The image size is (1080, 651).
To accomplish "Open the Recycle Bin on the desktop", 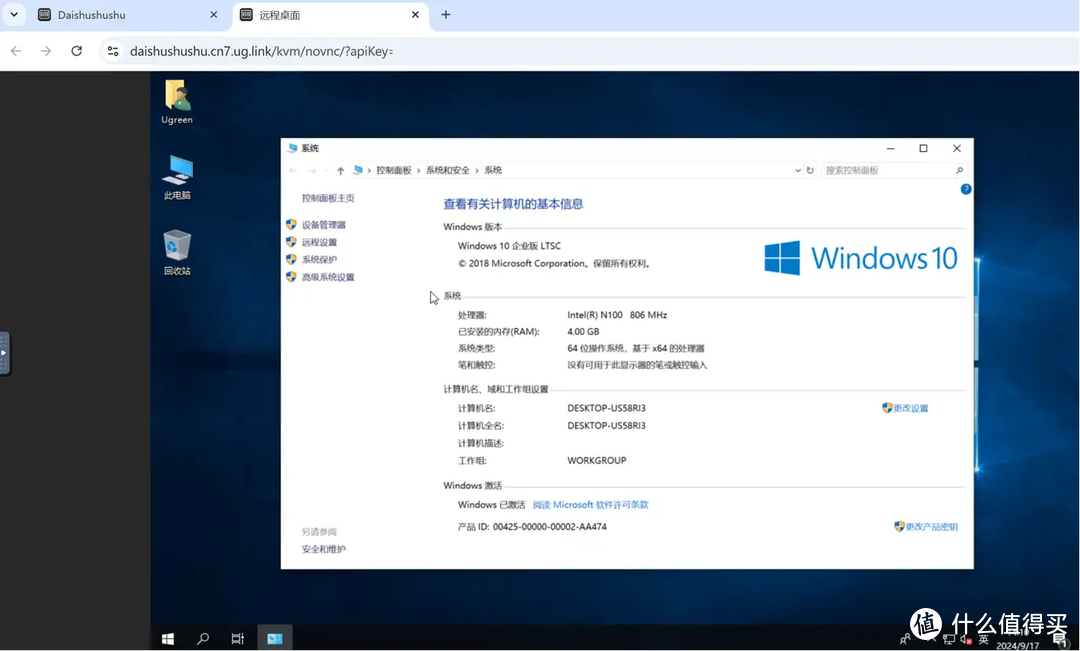I will coord(176,250).
